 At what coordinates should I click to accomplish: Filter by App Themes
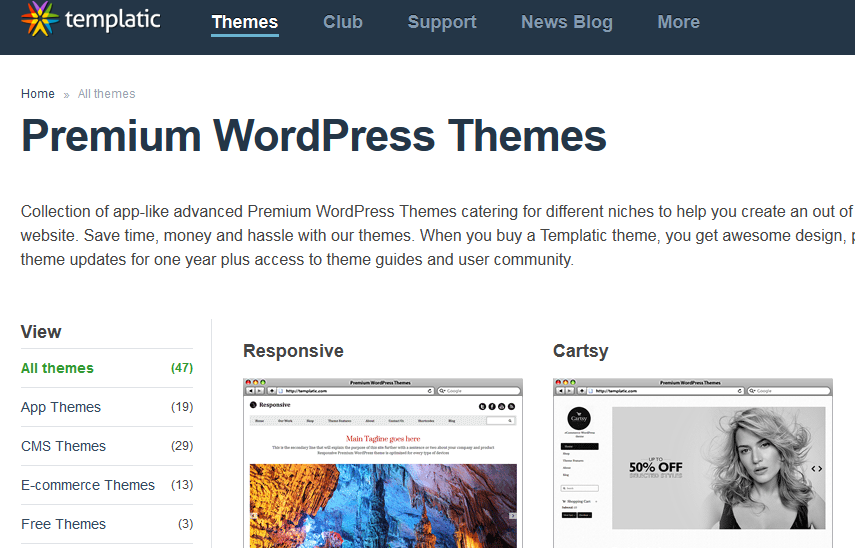61,407
